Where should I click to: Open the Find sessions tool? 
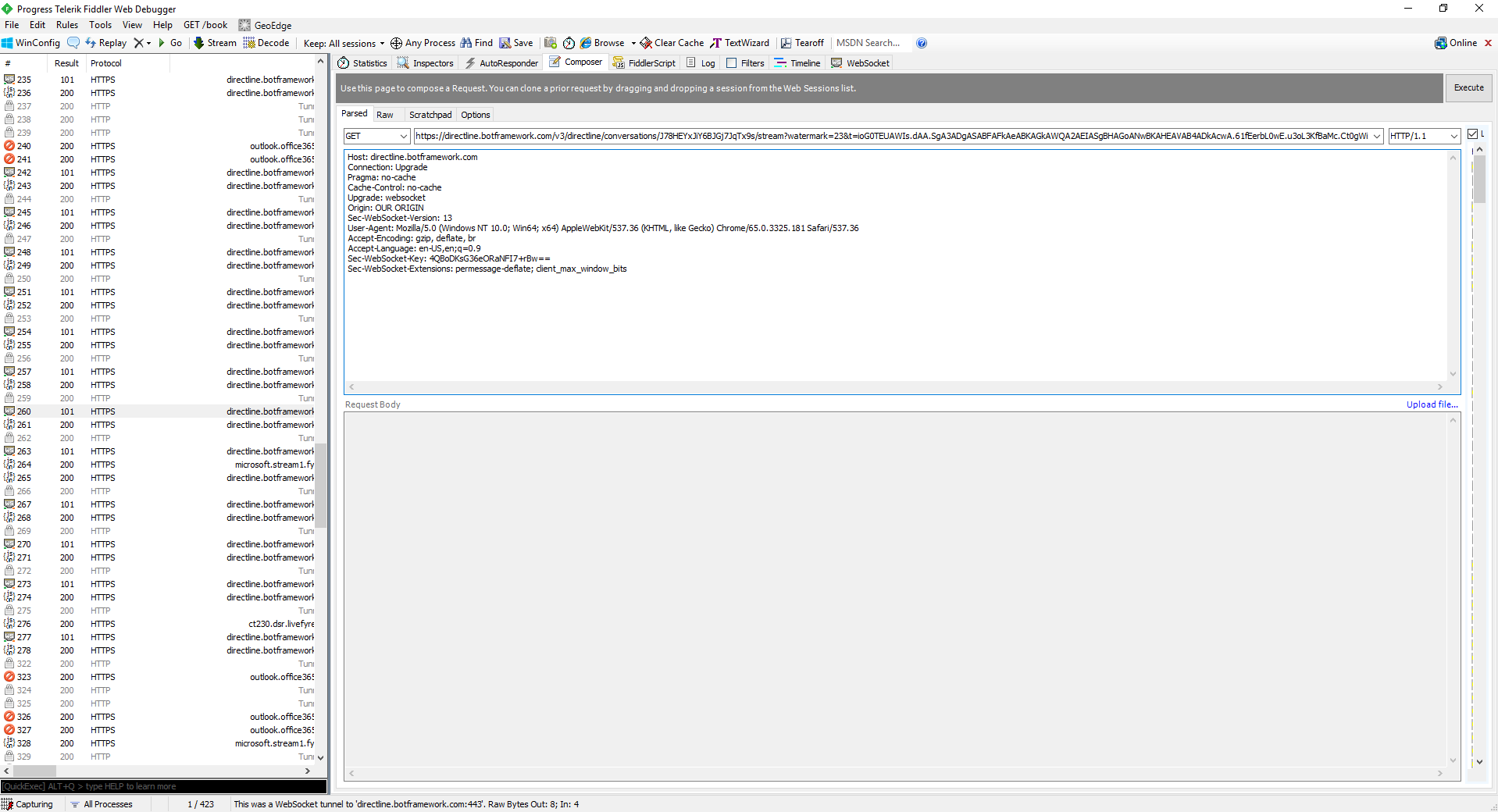476,43
